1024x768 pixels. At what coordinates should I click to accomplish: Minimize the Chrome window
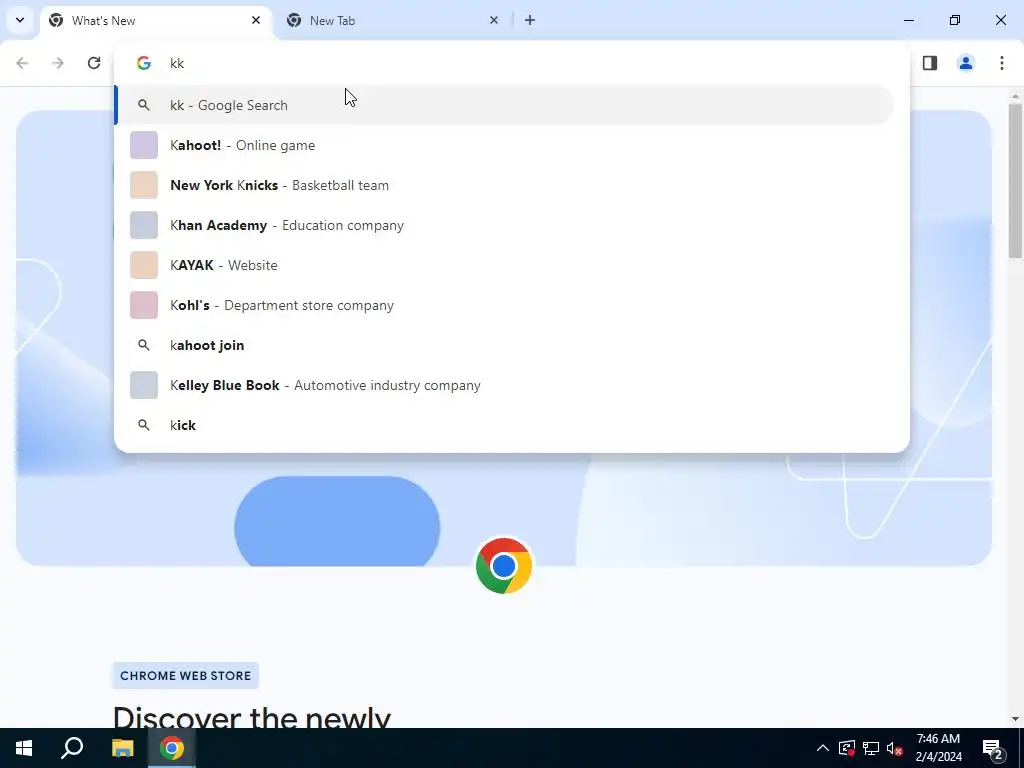(x=908, y=20)
